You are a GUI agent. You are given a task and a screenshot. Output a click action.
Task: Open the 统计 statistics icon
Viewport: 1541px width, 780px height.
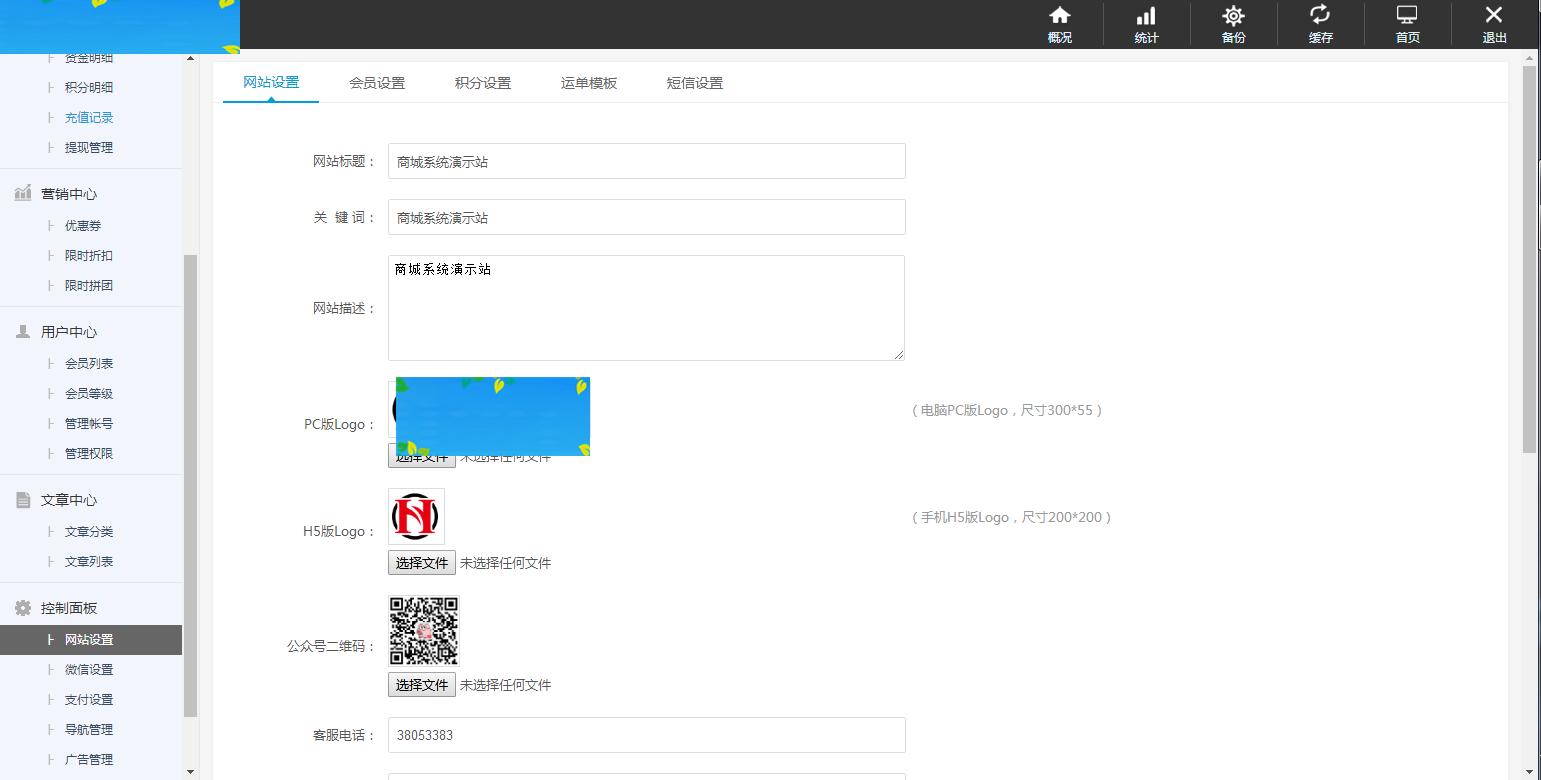point(1146,24)
